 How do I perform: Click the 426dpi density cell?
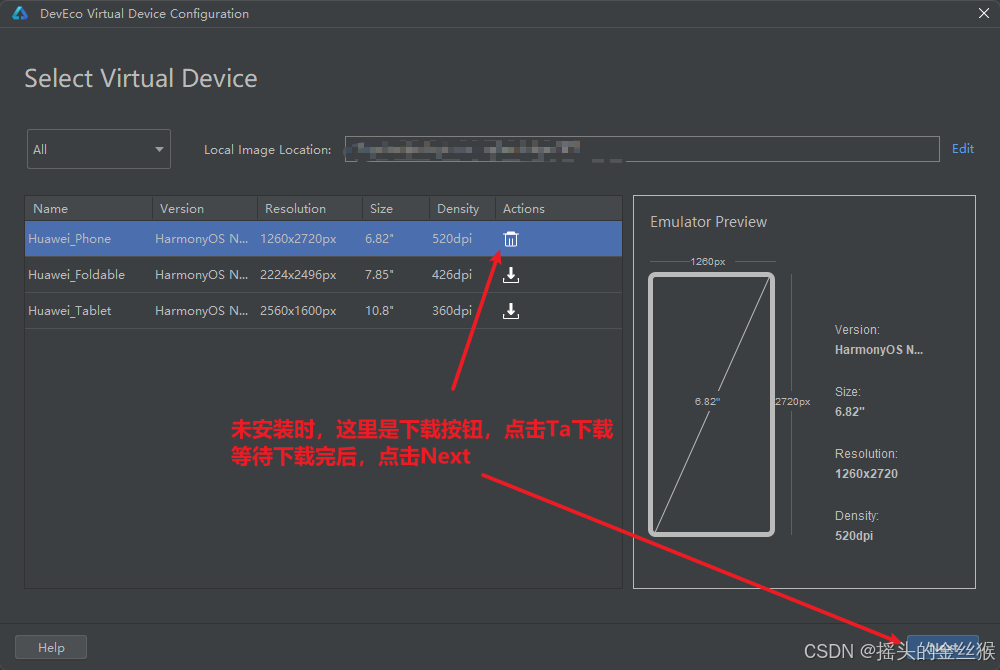tap(452, 275)
